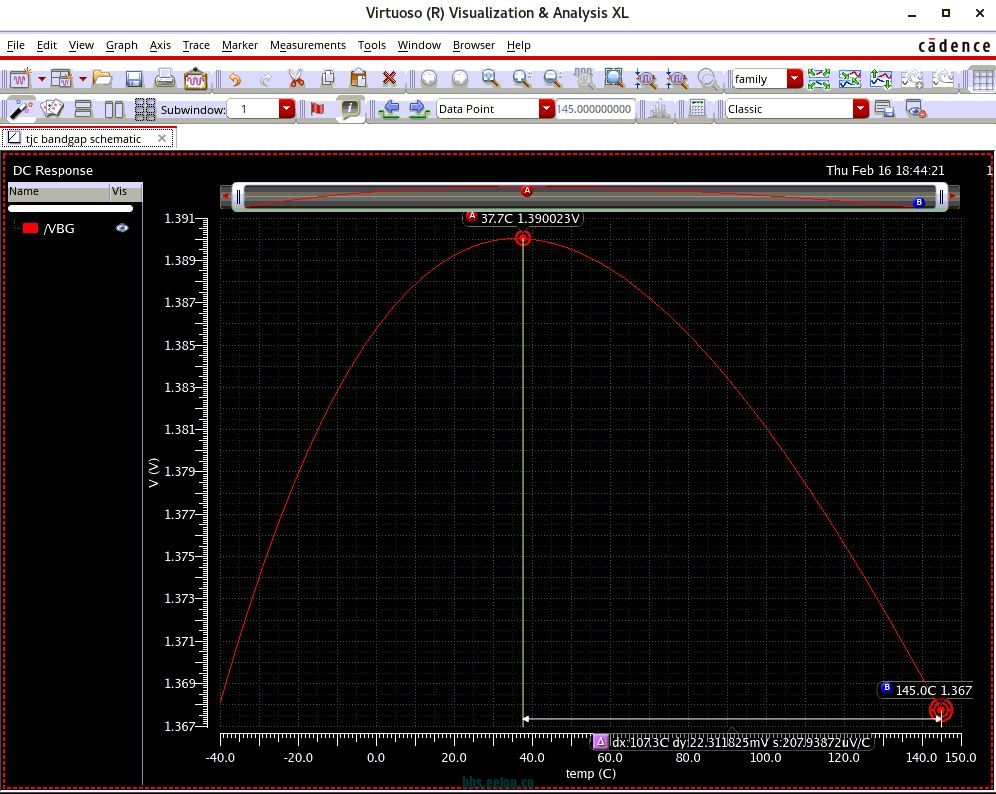Open the Graph menu

tap(121, 45)
